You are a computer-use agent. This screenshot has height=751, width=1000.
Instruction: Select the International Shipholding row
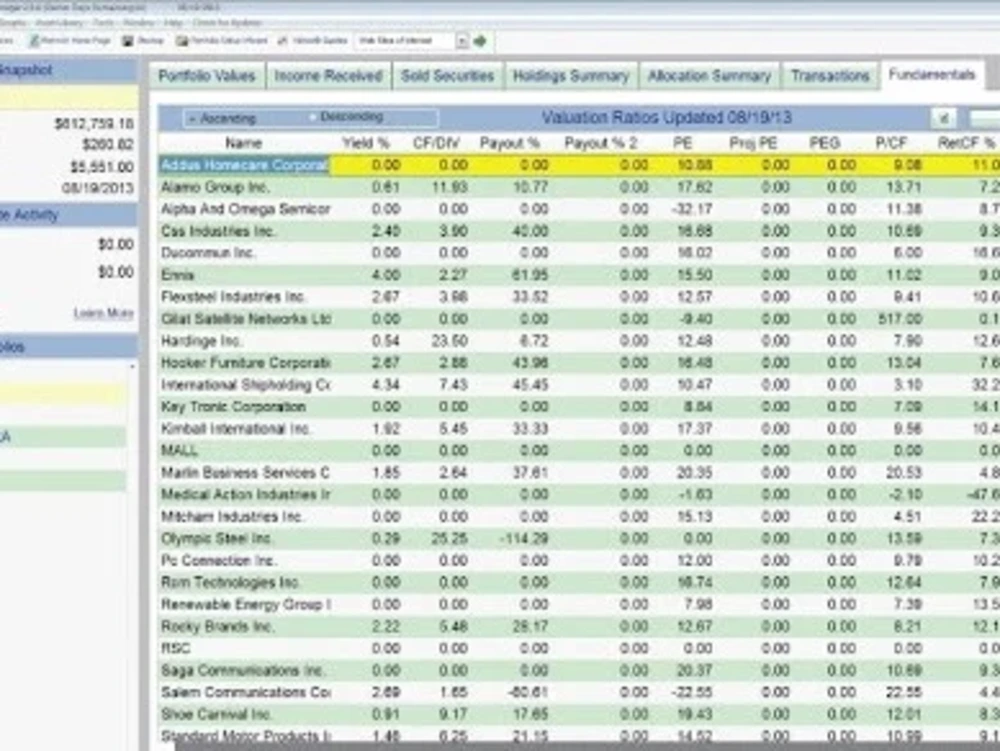(x=579, y=385)
